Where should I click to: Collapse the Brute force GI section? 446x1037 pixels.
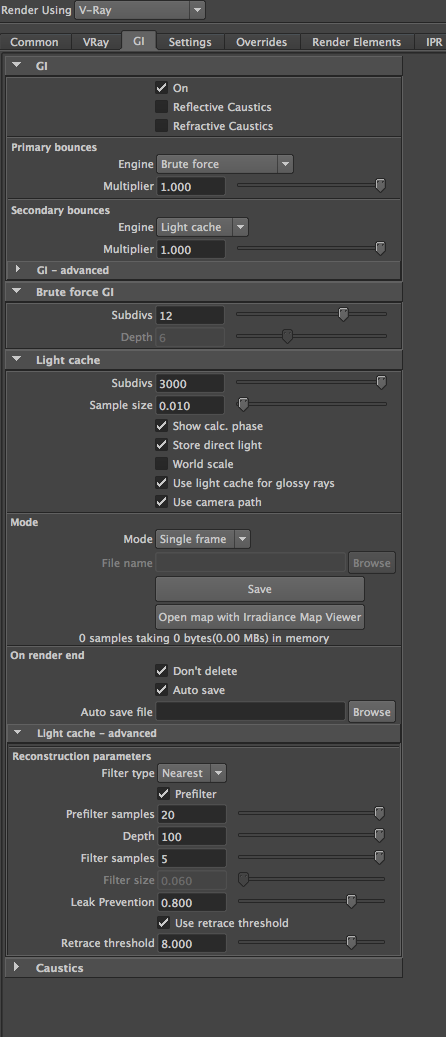click(x=17, y=291)
